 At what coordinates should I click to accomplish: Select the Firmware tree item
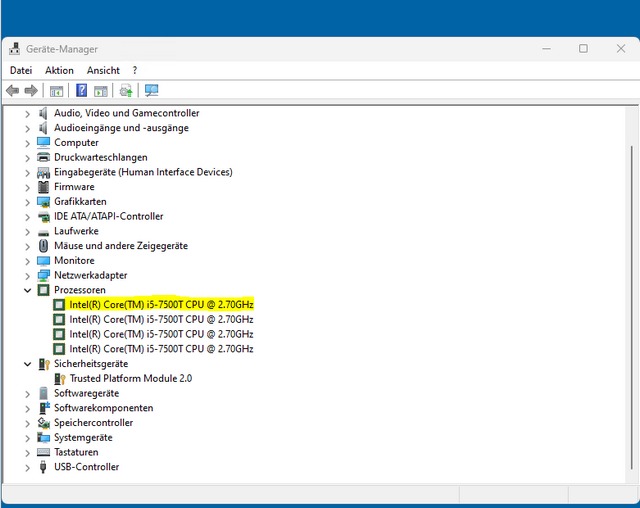(x=74, y=187)
